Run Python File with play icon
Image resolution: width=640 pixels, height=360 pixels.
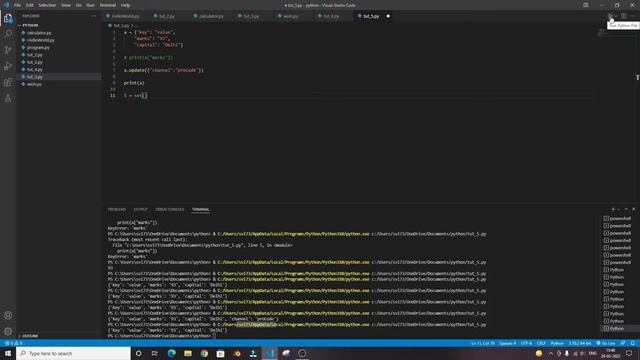(x=610, y=16)
